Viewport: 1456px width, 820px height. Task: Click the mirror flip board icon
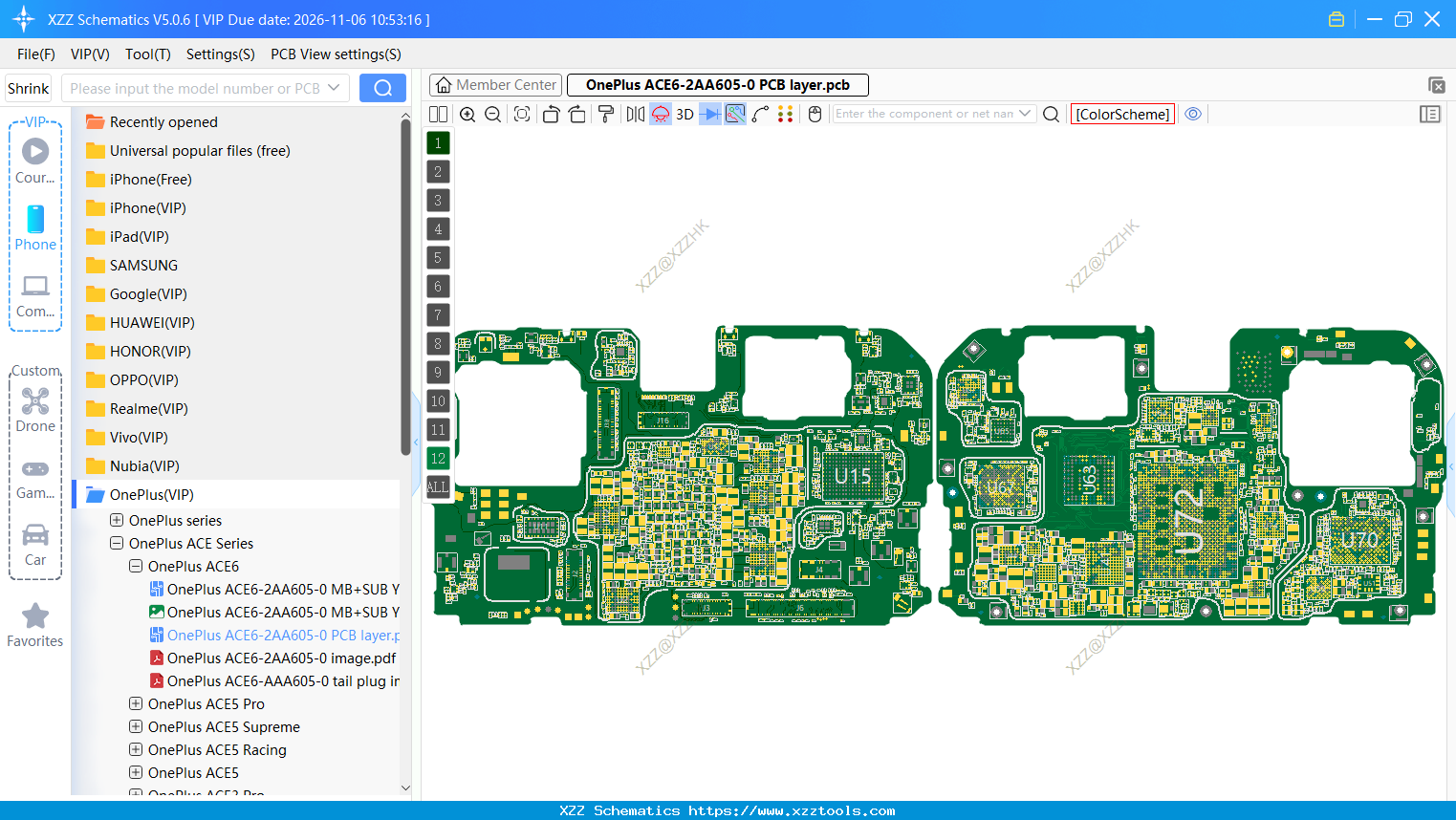pyautogui.click(x=634, y=114)
